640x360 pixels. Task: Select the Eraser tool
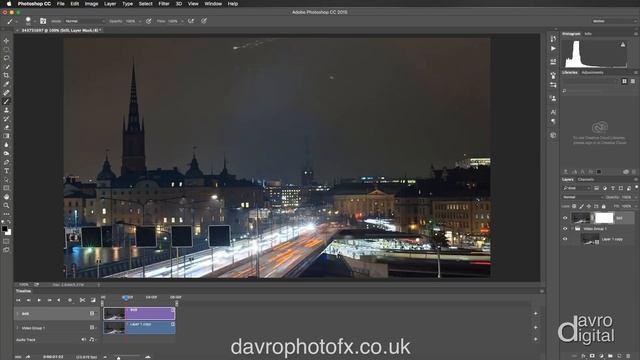tap(6, 127)
